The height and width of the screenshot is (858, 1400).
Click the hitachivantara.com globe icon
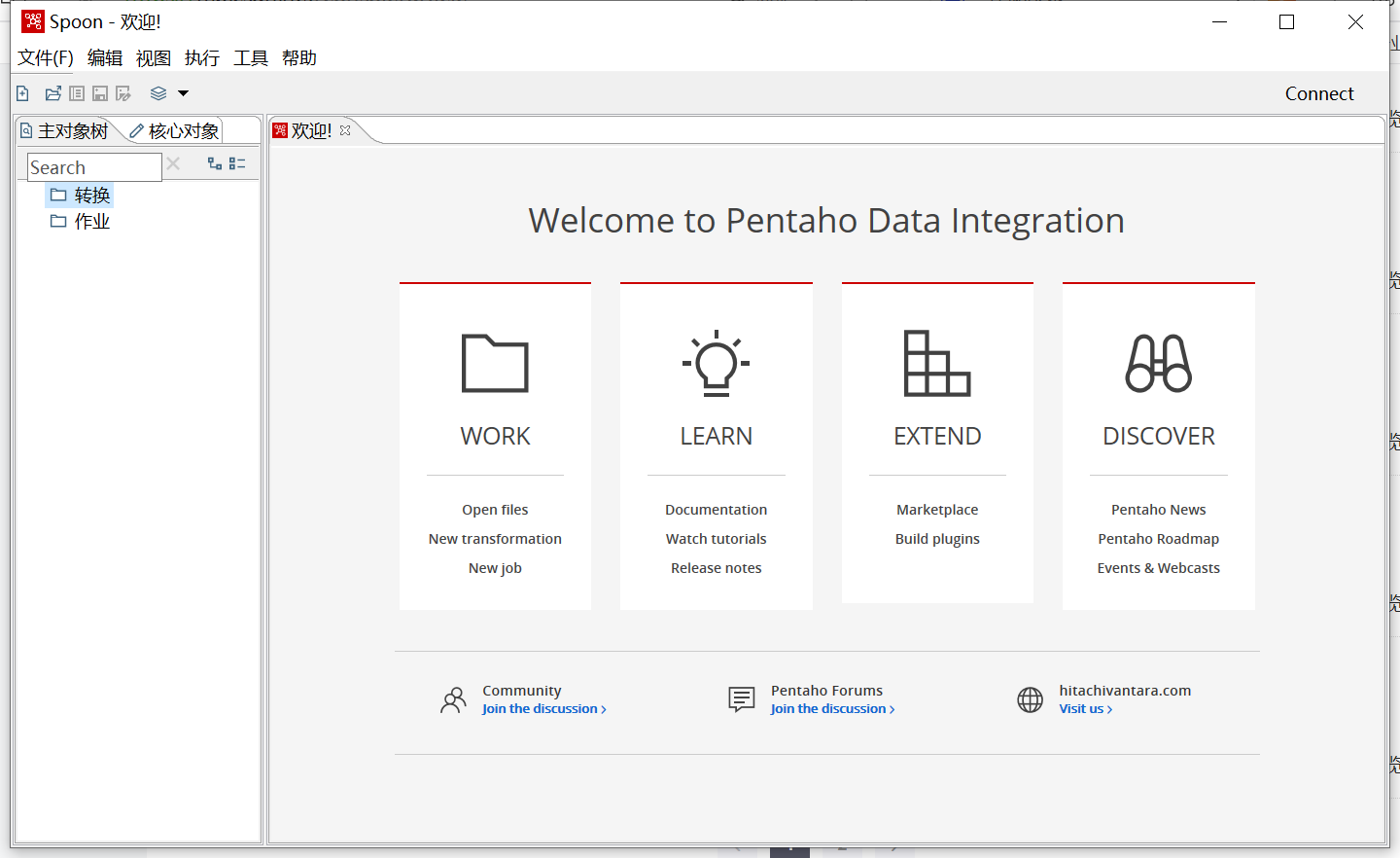(1031, 699)
